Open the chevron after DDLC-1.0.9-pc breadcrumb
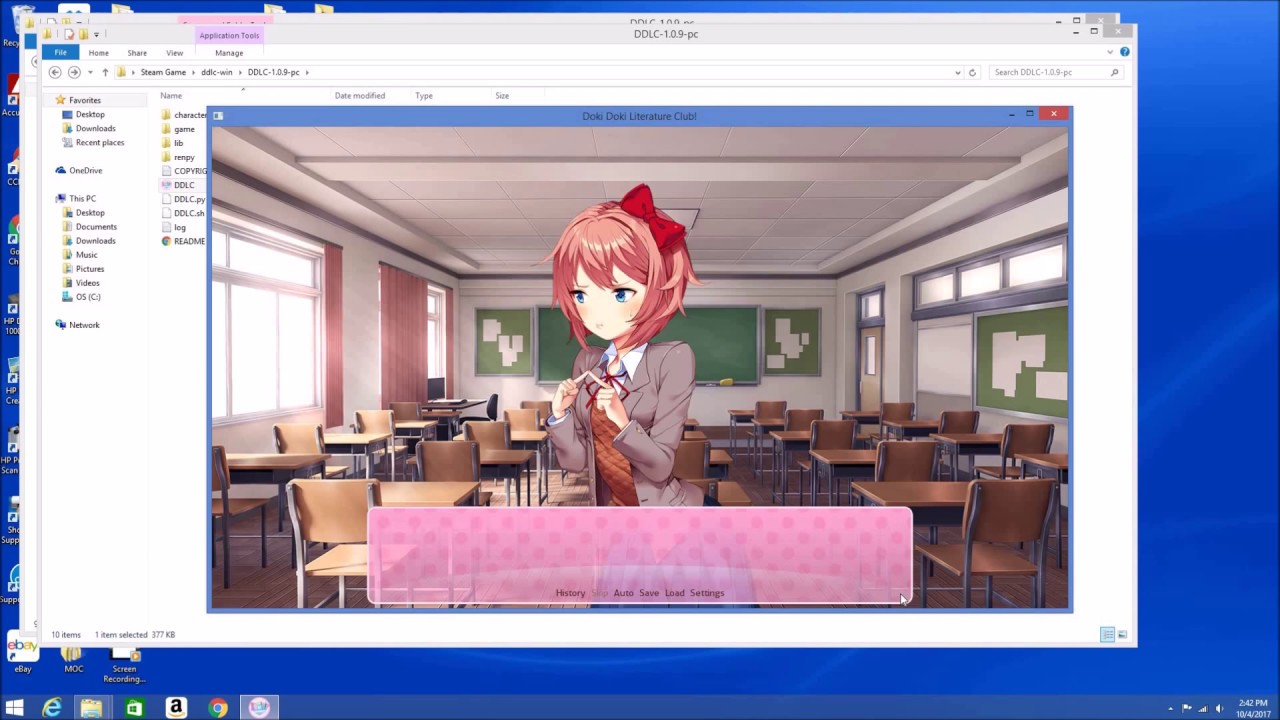This screenshot has height=720, width=1280. (x=307, y=72)
